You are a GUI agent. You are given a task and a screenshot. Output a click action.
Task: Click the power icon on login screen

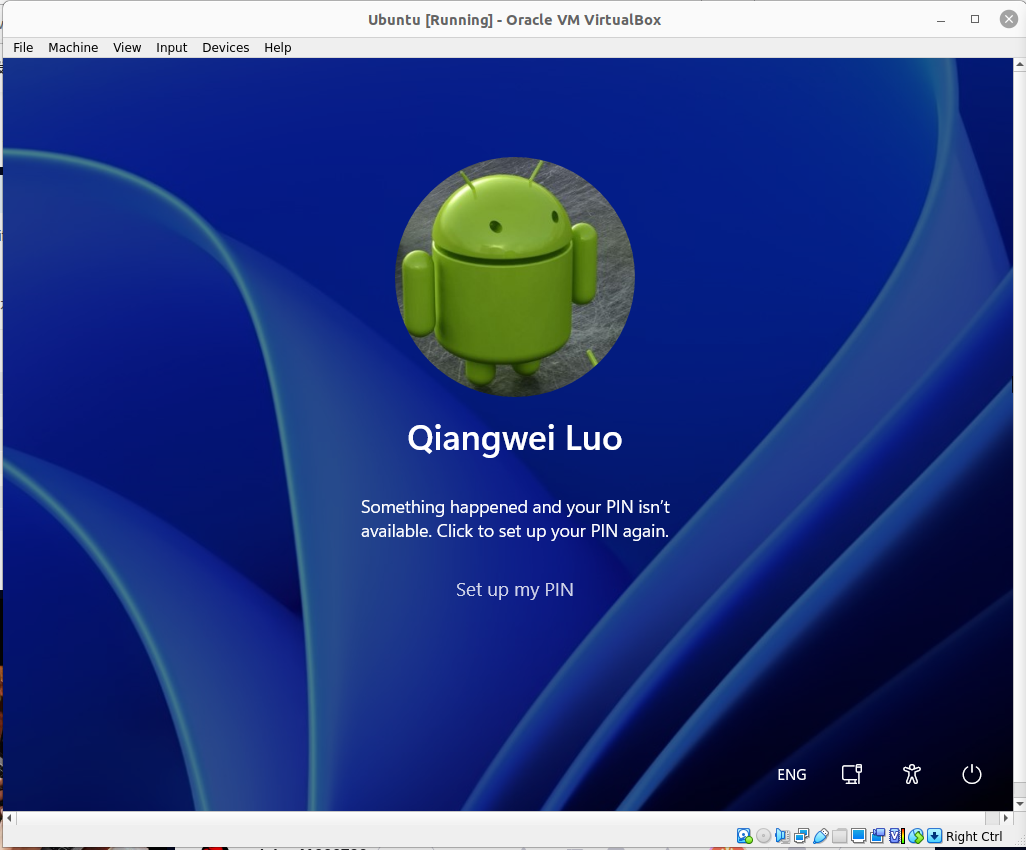(972, 774)
